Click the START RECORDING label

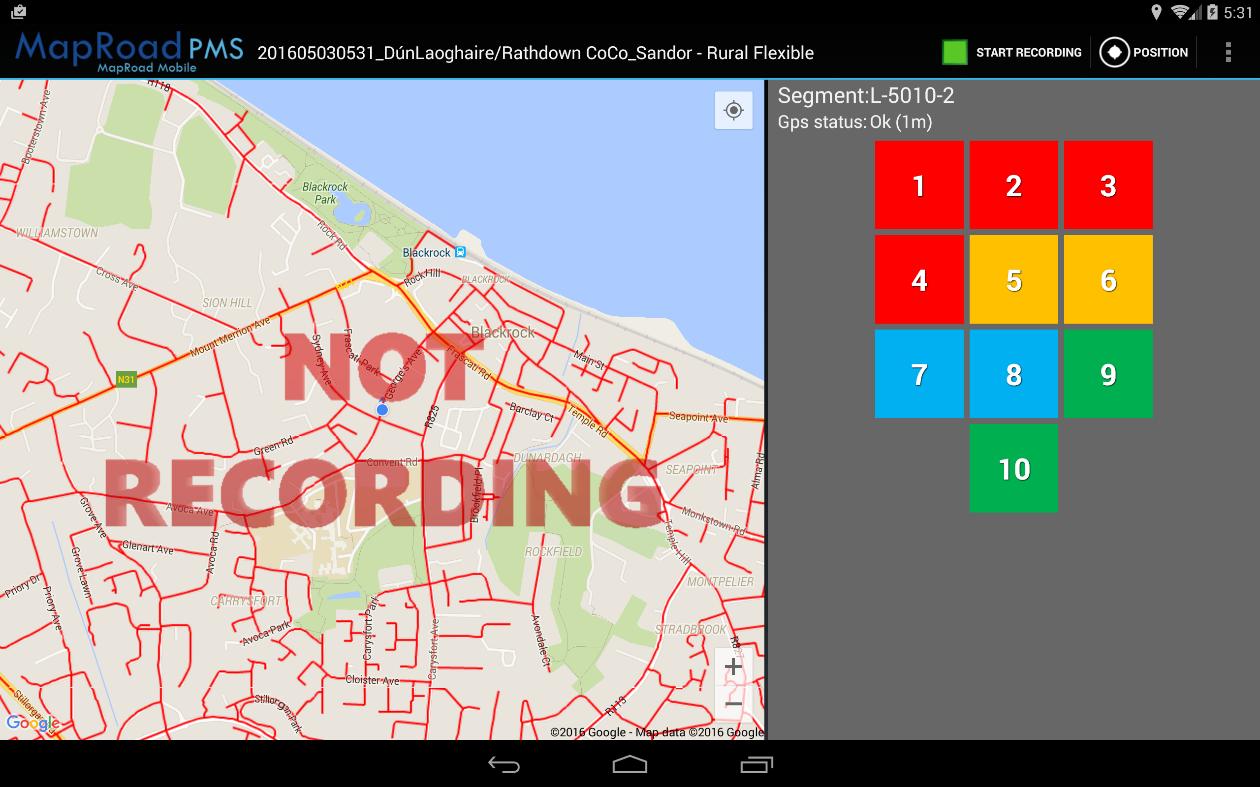coord(1029,52)
